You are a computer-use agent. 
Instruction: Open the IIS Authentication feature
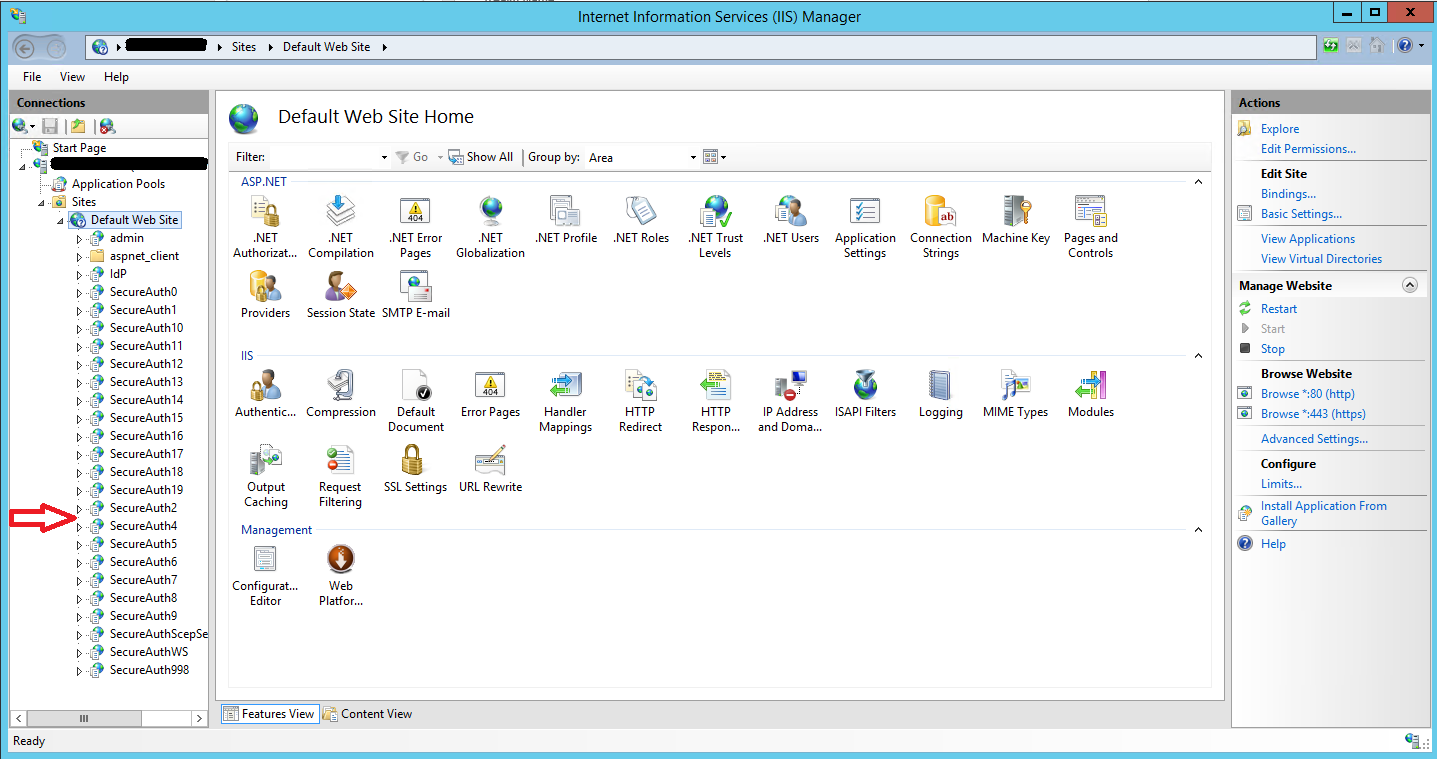[265, 394]
